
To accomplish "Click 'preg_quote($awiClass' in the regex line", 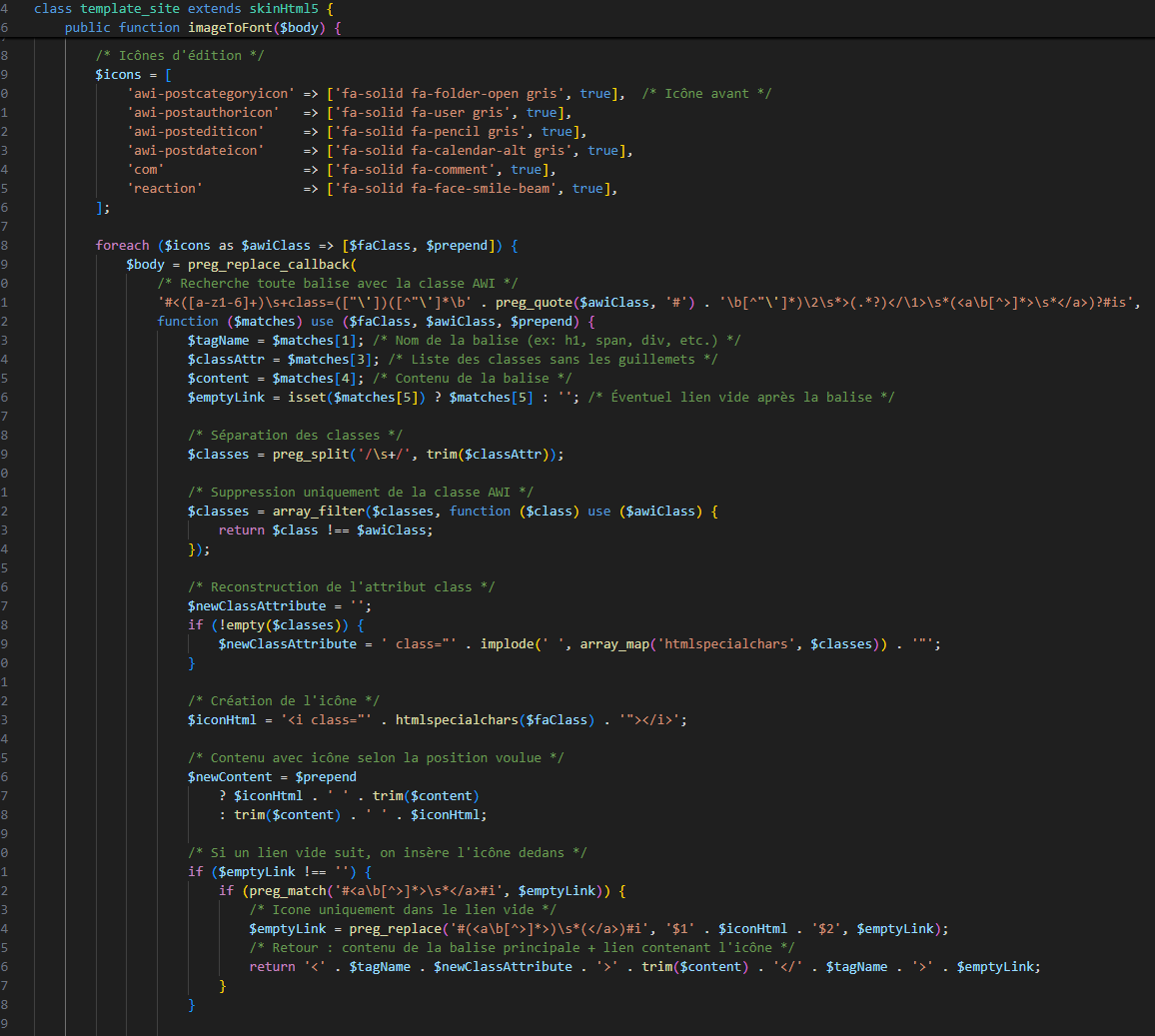I will [572, 304].
